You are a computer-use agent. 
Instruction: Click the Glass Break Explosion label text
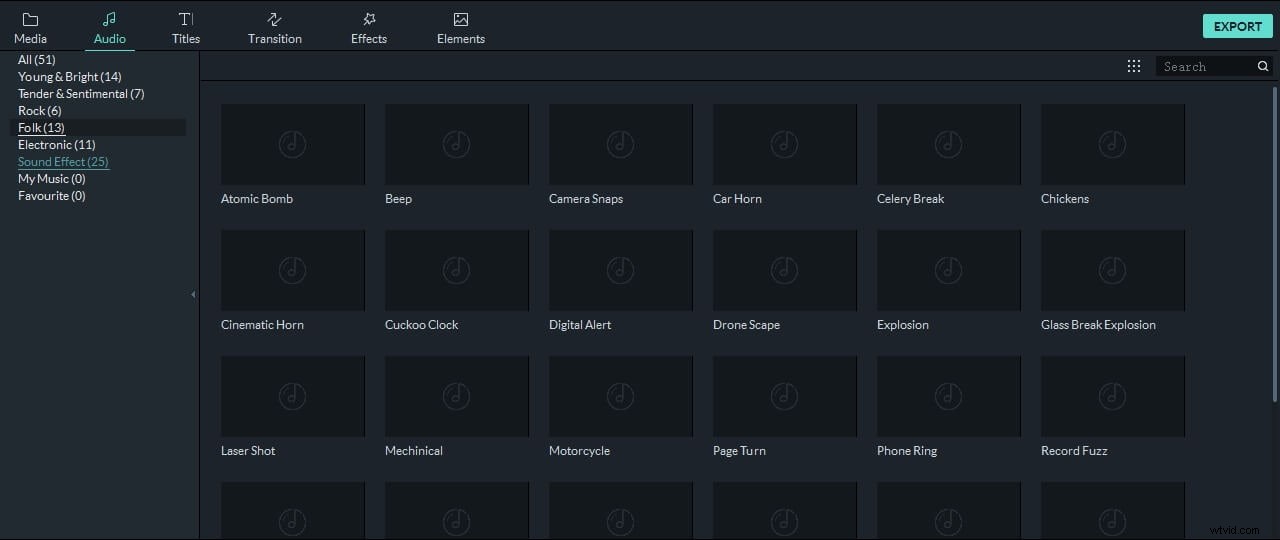[x=1098, y=325]
